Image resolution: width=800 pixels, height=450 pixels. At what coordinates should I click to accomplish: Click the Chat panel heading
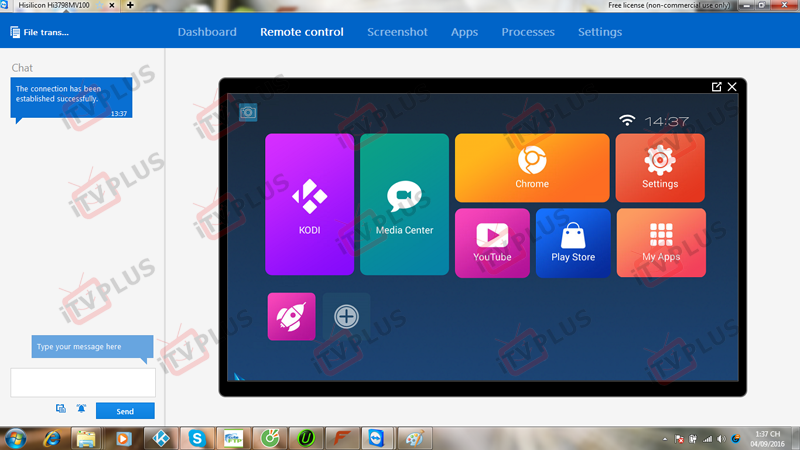22,68
